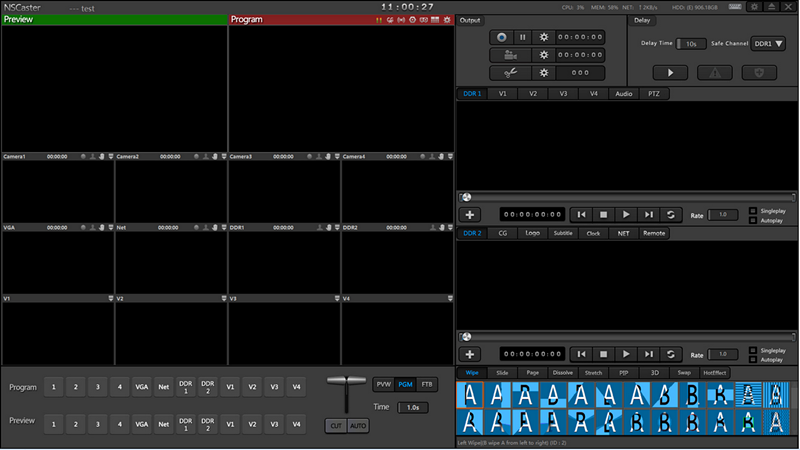Enable Singleplay checkbox for DDR 1
The width and height of the screenshot is (800, 450).
coord(753,210)
